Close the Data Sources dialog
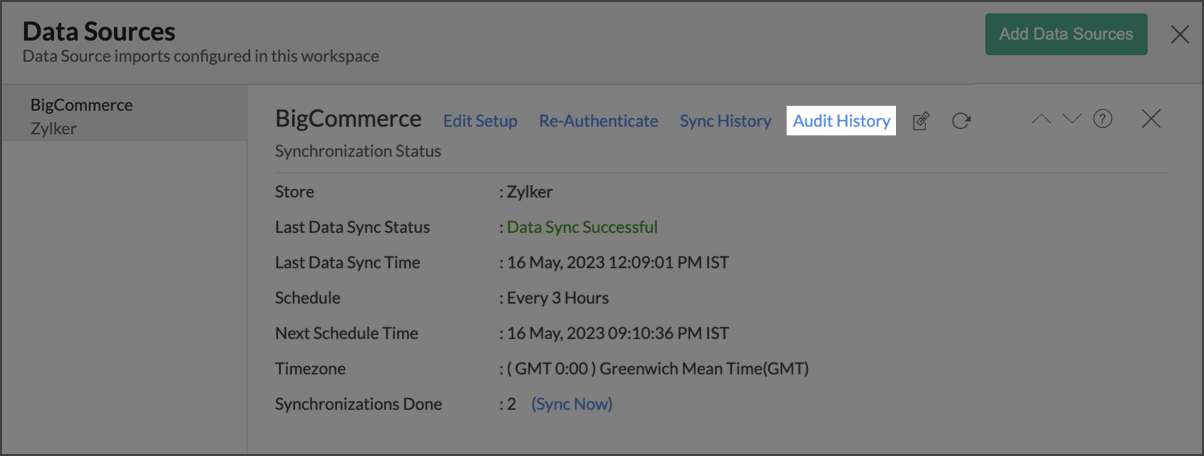The image size is (1204, 456). pos(1180,34)
